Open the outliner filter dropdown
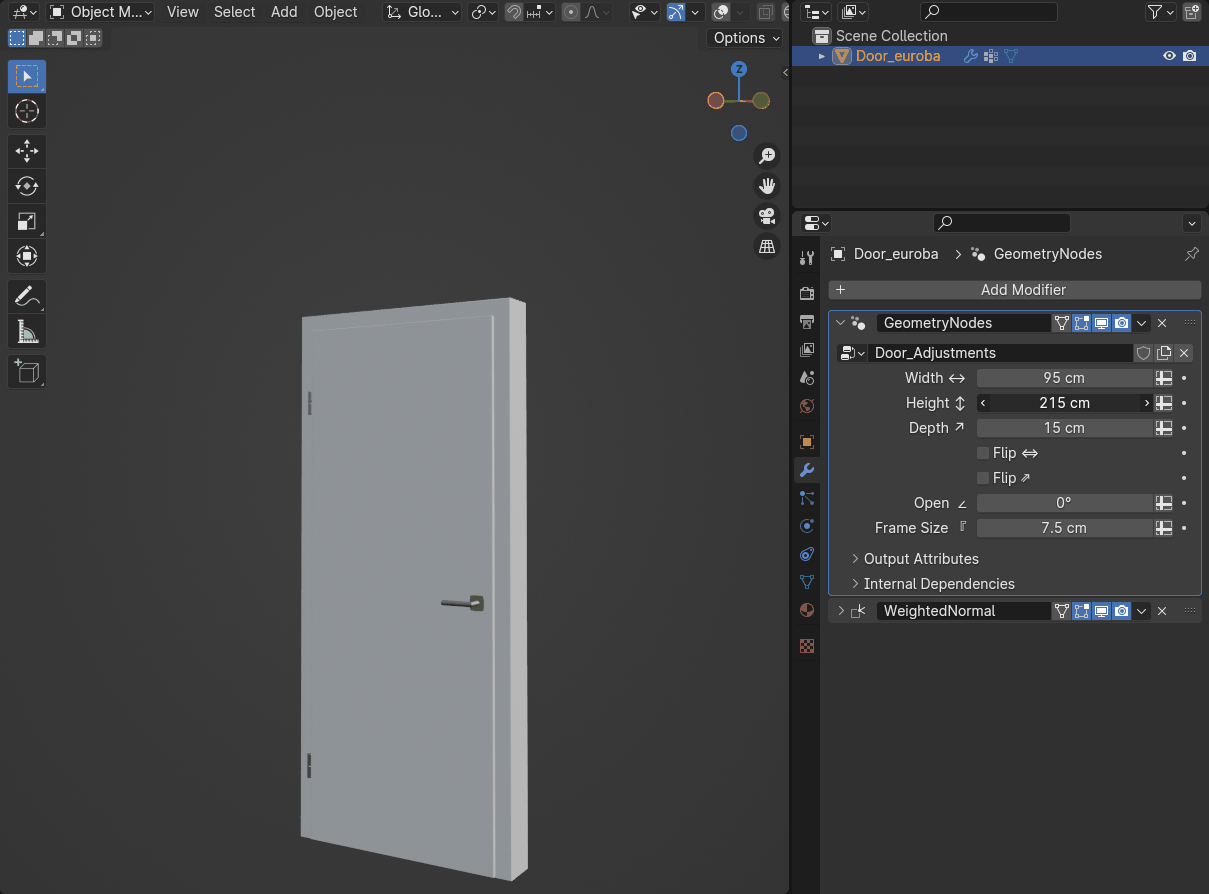 click(x=1160, y=12)
